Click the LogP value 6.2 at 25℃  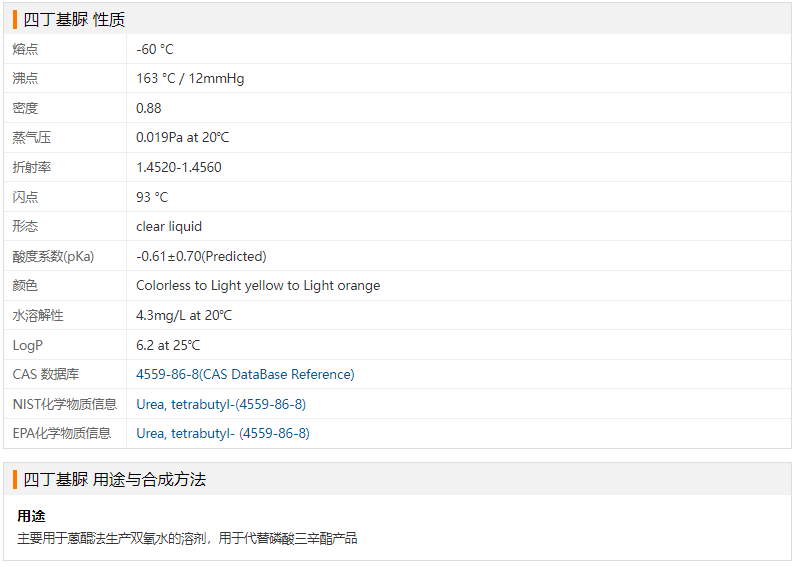tap(168, 345)
